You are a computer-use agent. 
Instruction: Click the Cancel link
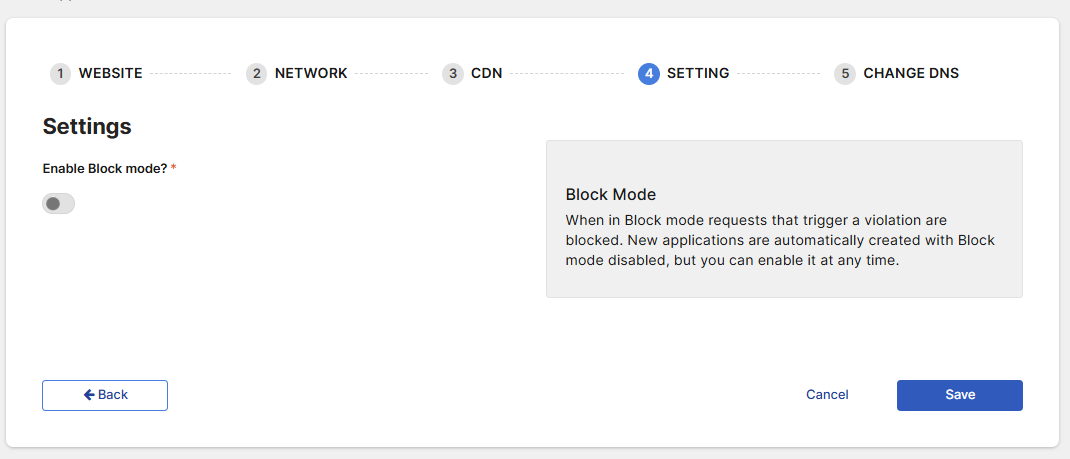point(827,395)
